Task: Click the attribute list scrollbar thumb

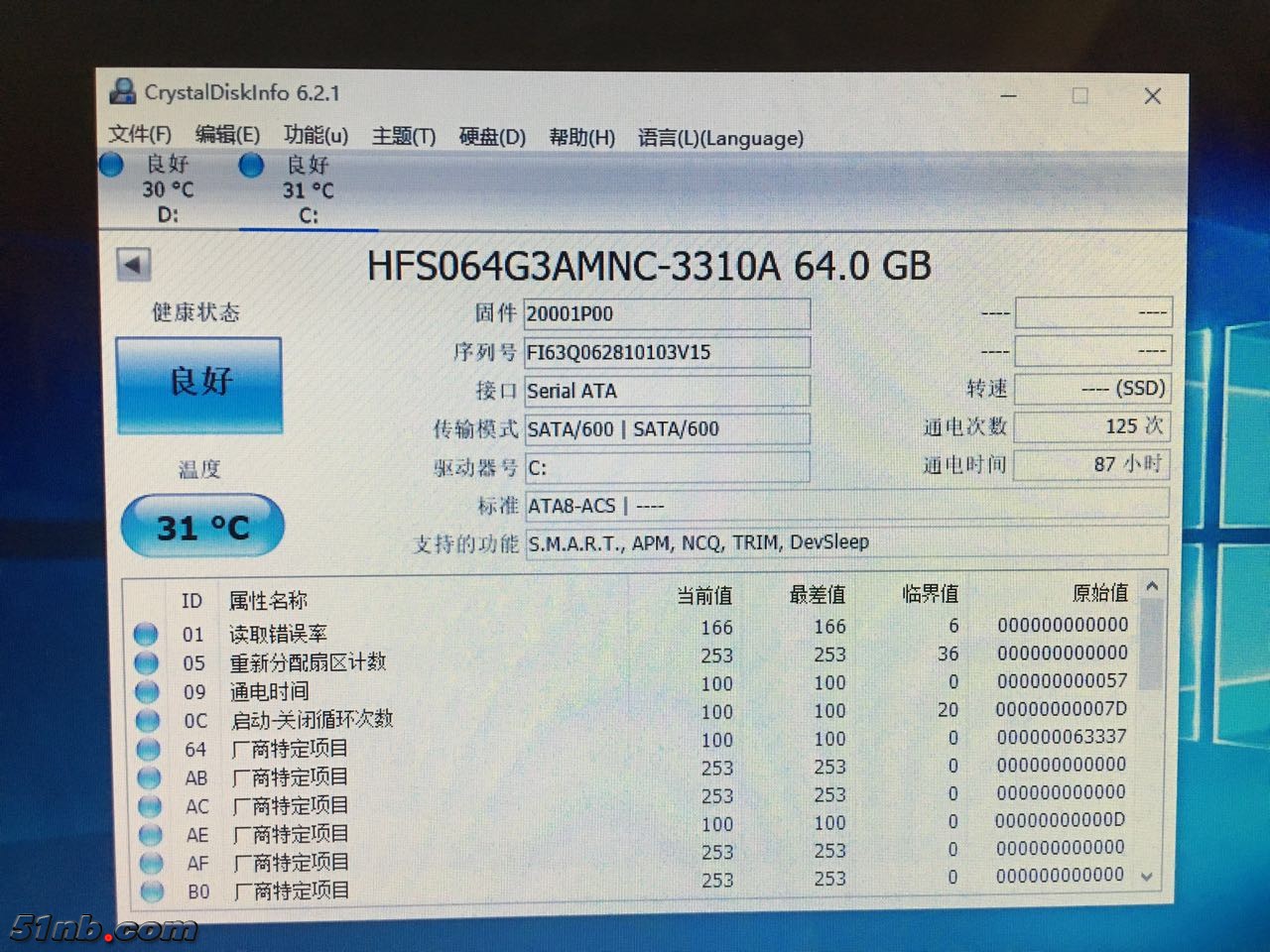Action: point(1151,645)
